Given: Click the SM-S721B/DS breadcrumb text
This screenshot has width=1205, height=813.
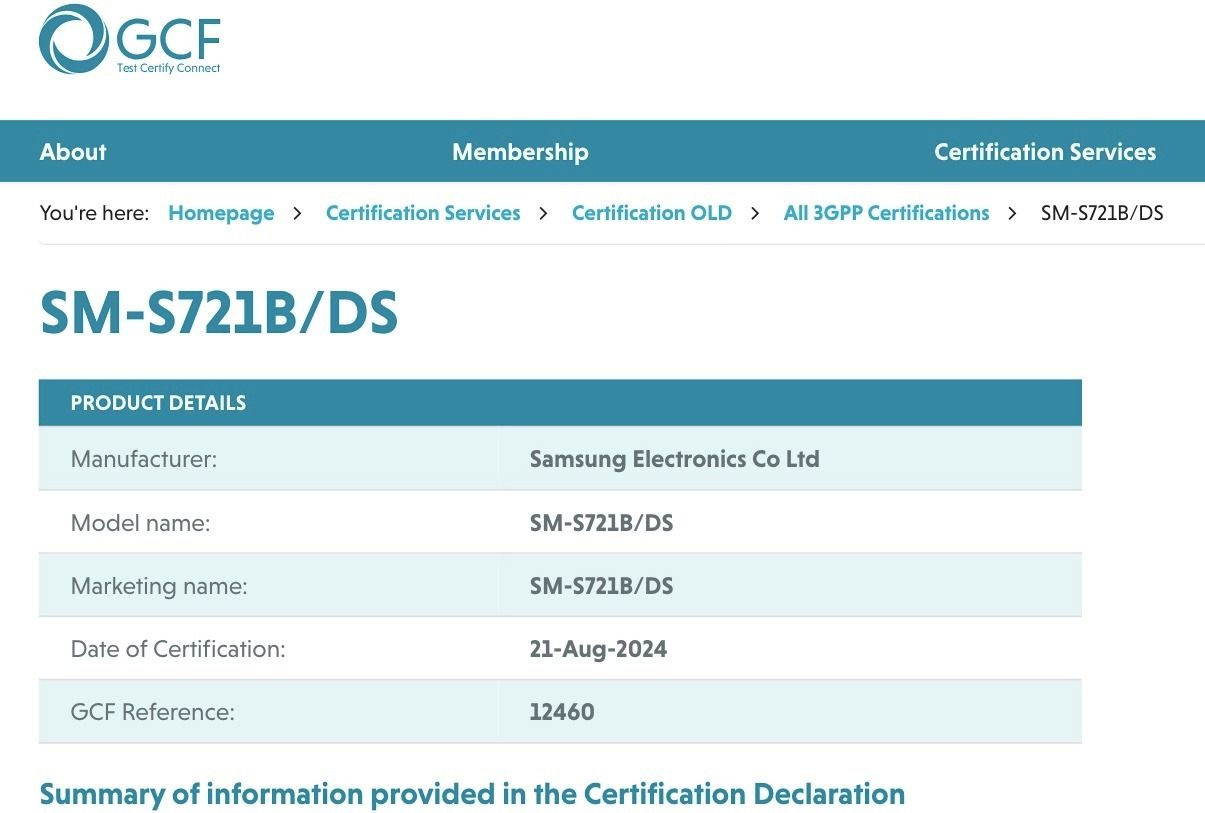Looking at the screenshot, I should coord(1102,213).
